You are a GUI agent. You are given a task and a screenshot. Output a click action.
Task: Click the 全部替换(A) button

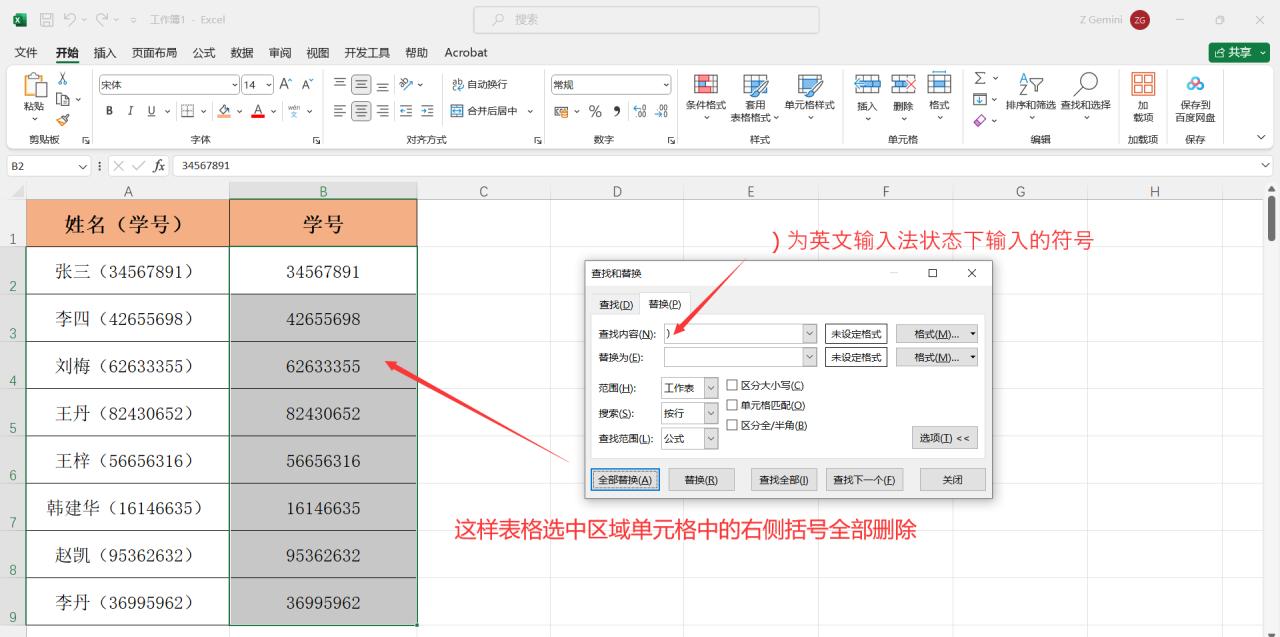click(x=625, y=480)
